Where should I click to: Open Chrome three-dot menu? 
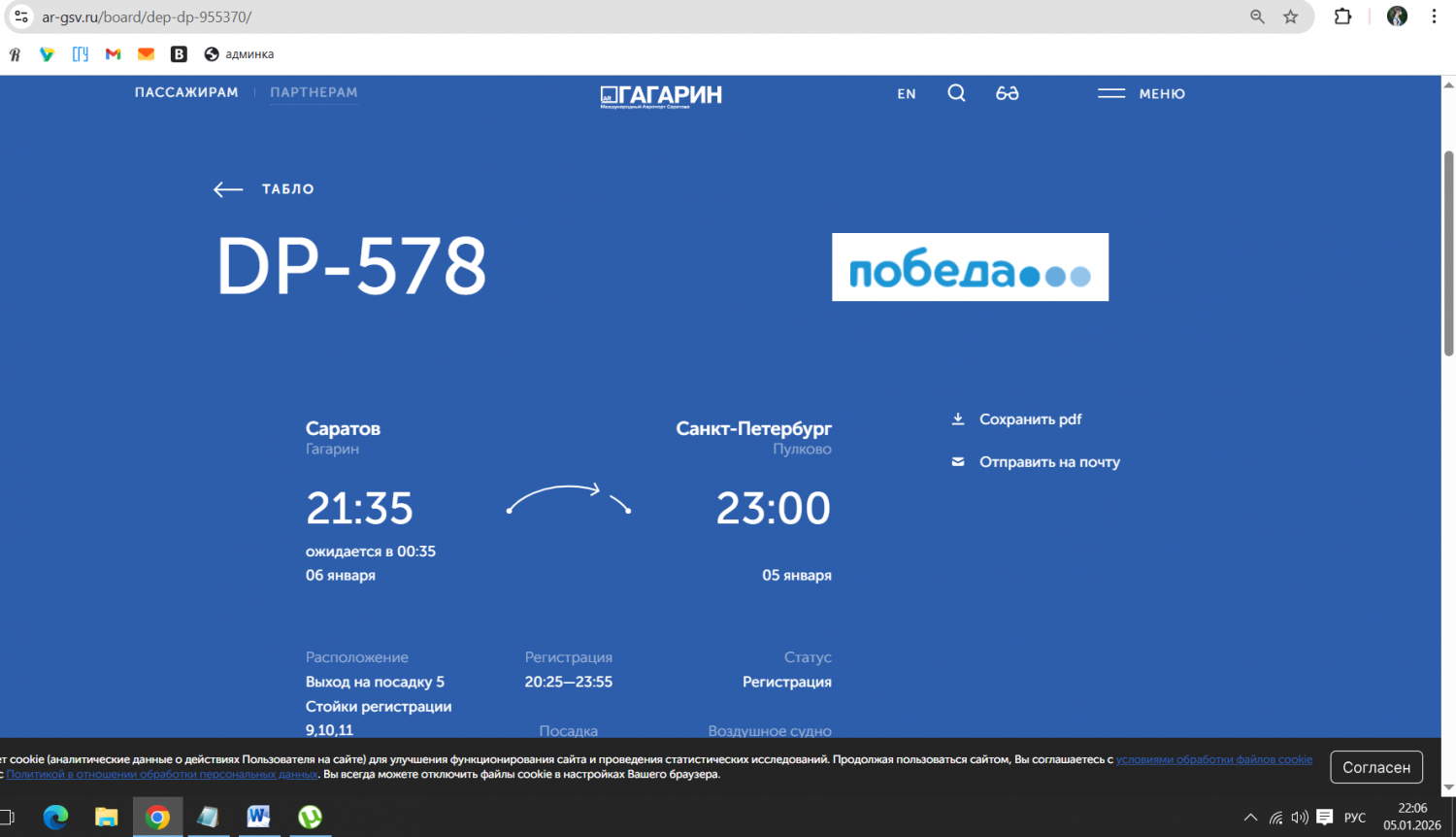tap(1434, 17)
